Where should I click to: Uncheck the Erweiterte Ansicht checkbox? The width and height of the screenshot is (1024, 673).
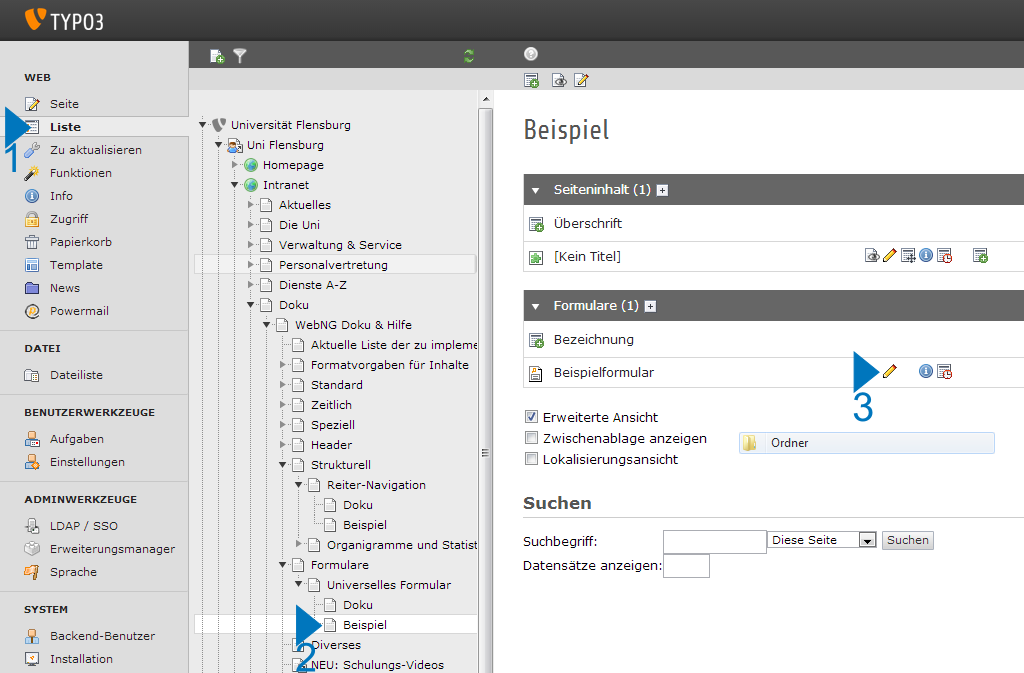[x=531, y=417]
